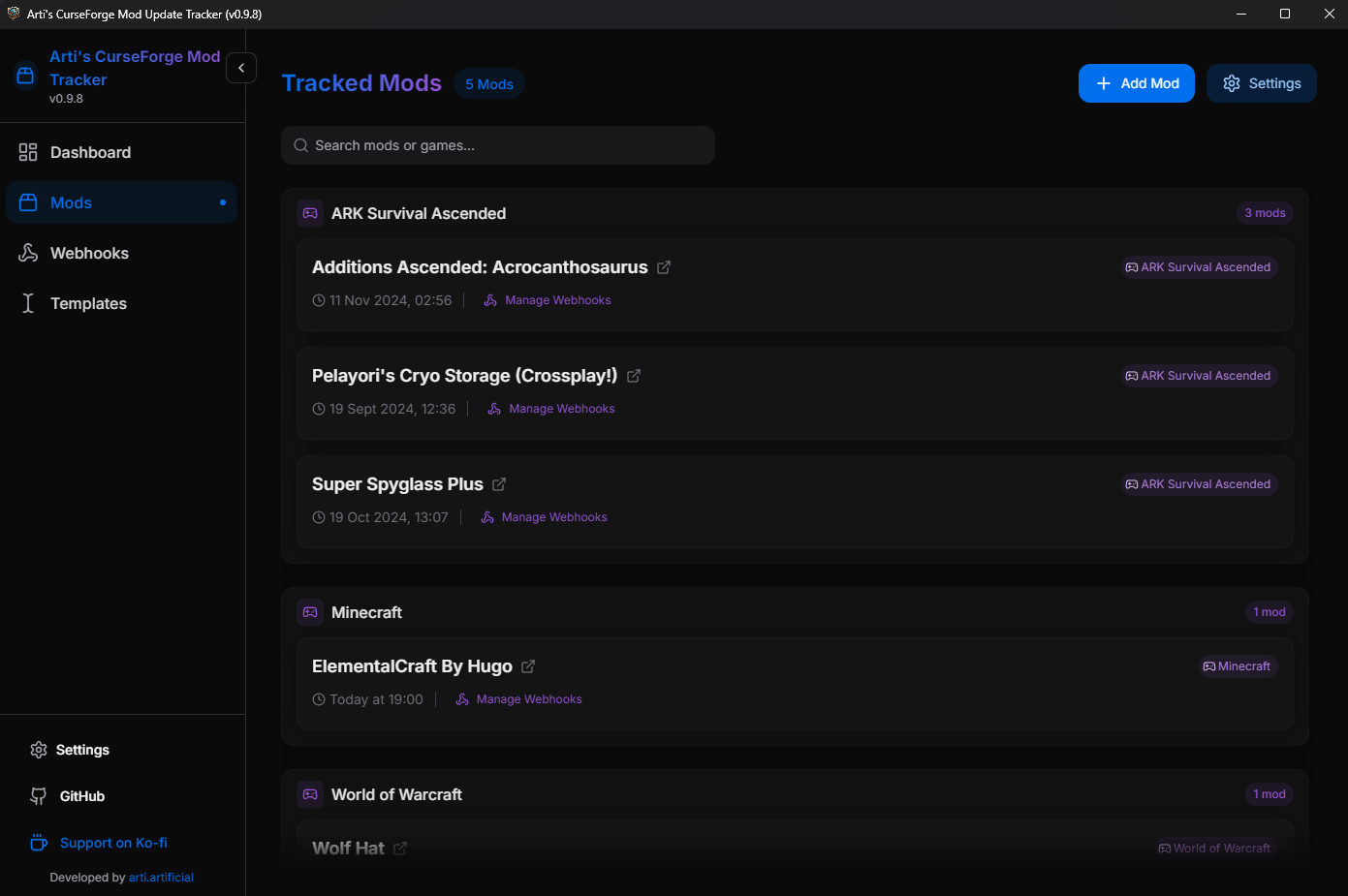1348x896 pixels.
Task: Click the 11 Nov 2024, 02:56 timestamp
Action: [x=382, y=300]
